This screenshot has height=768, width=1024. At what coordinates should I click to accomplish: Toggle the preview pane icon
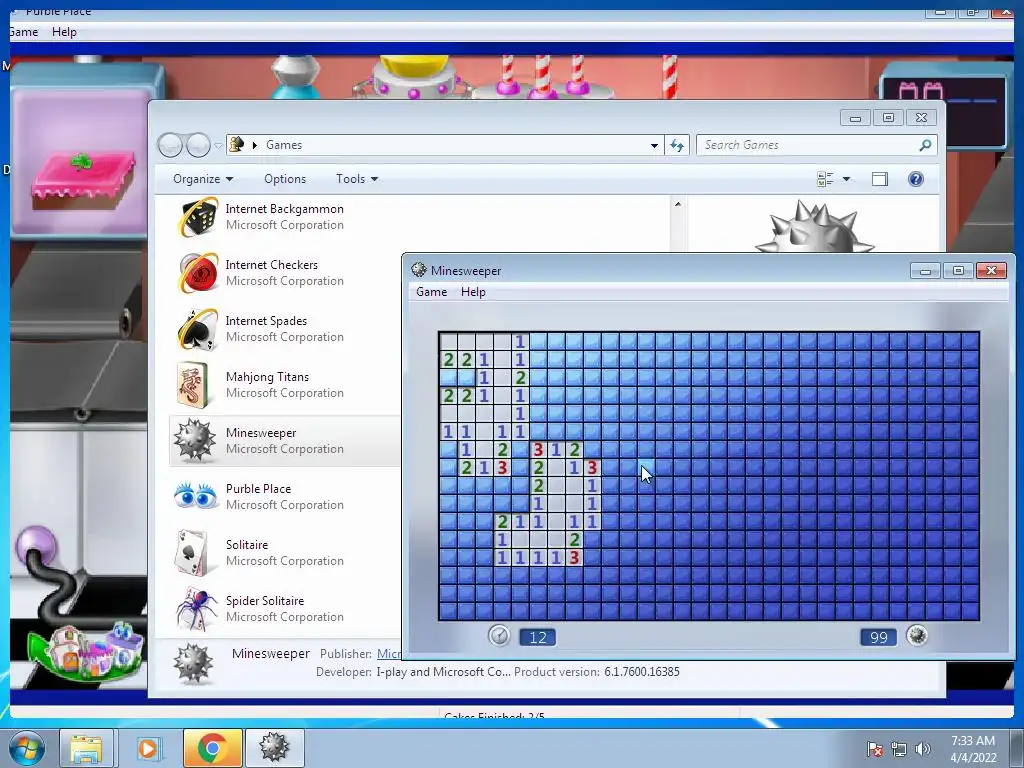point(880,179)
